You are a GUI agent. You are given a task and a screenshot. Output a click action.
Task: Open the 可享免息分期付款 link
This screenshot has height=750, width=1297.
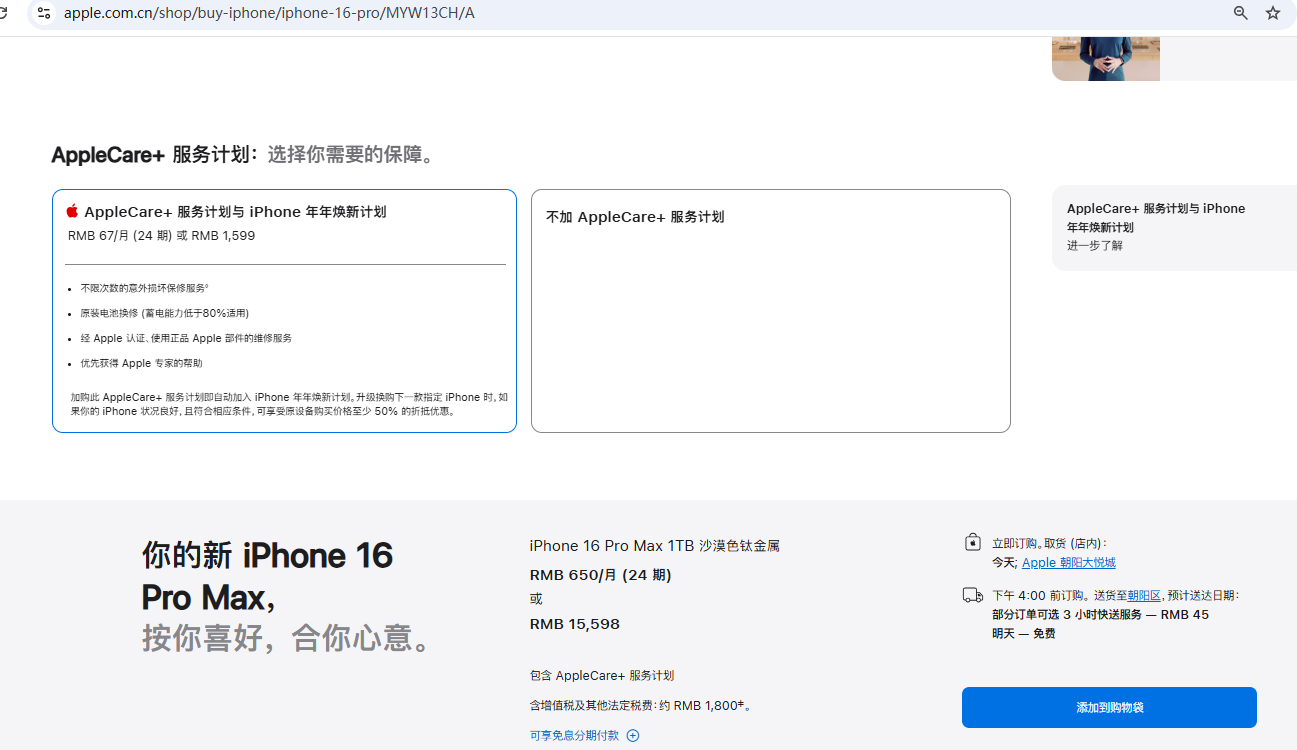pyautogui.click(x=574, y=736)
